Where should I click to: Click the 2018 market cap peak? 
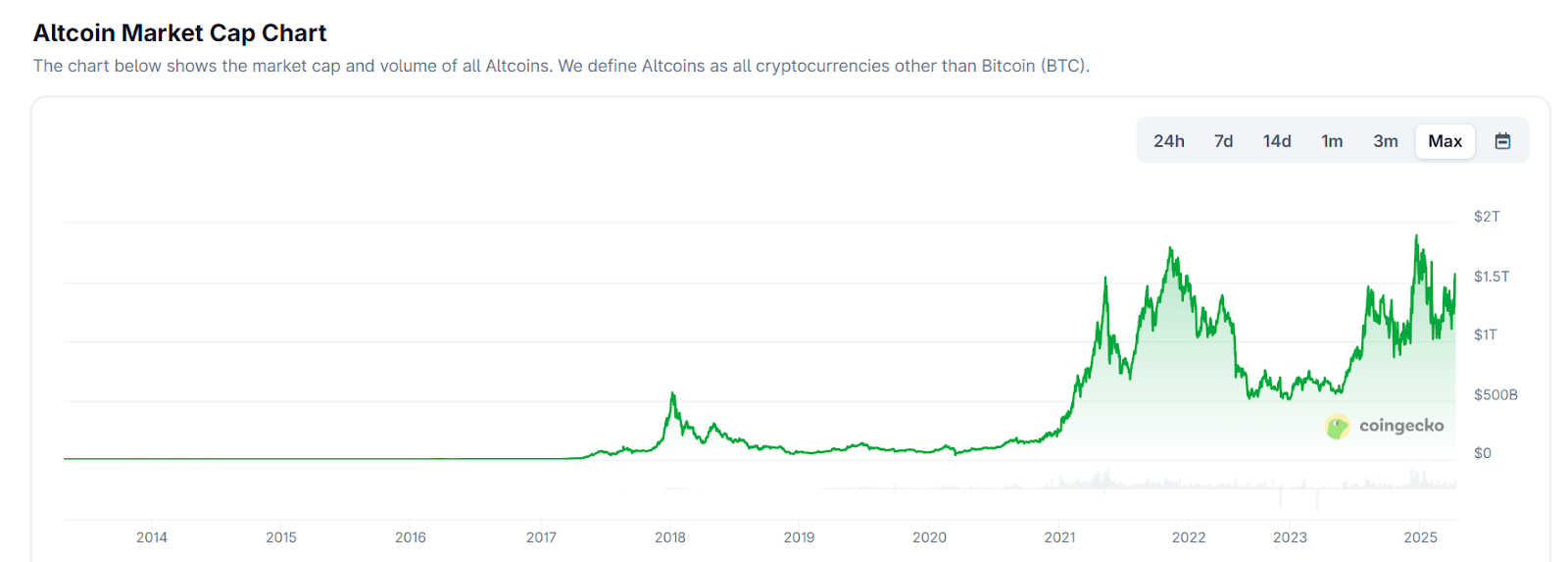point(672,394)
